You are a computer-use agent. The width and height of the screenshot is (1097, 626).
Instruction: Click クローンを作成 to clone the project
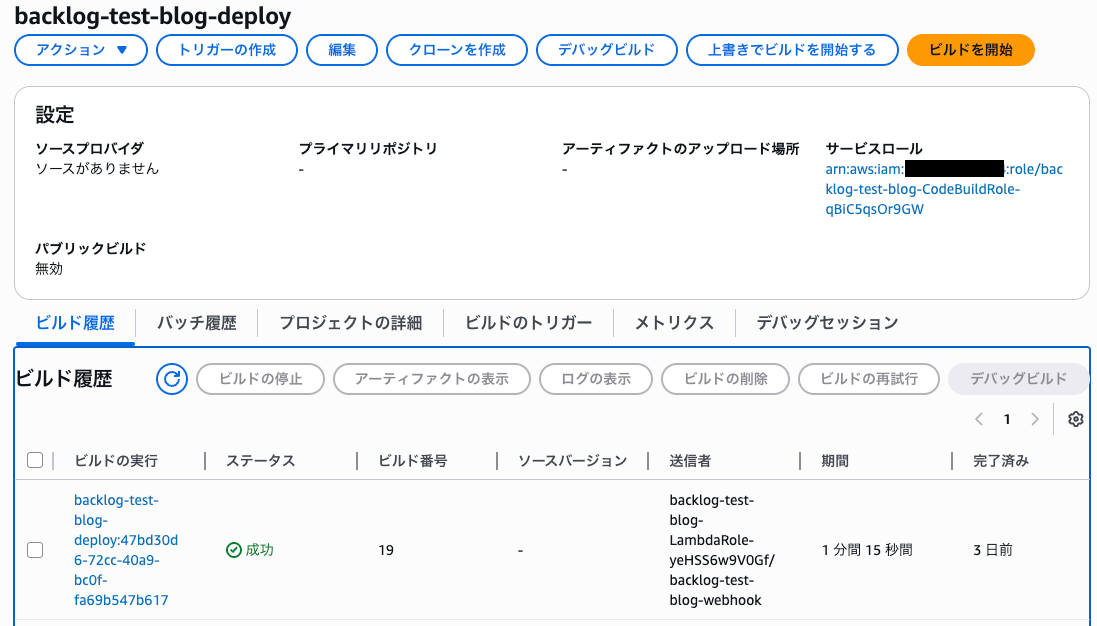click(x=456, y=49)
